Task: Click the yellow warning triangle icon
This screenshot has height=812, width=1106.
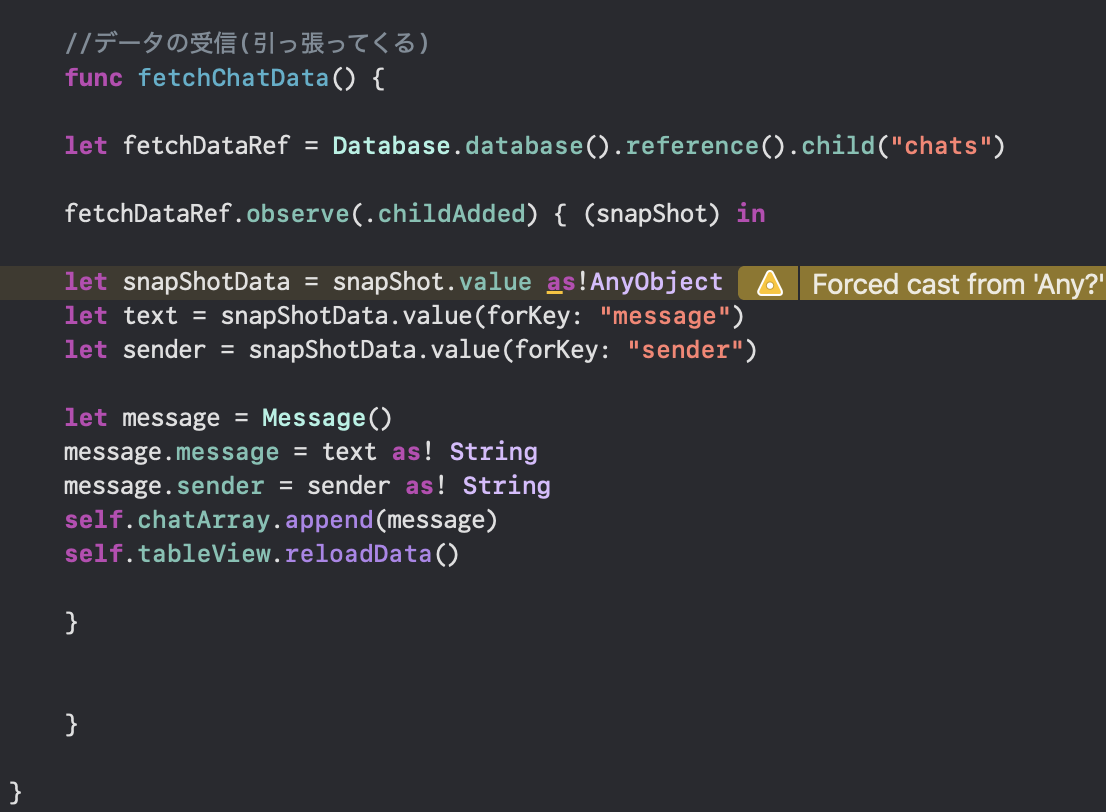Action: (770, 284)
